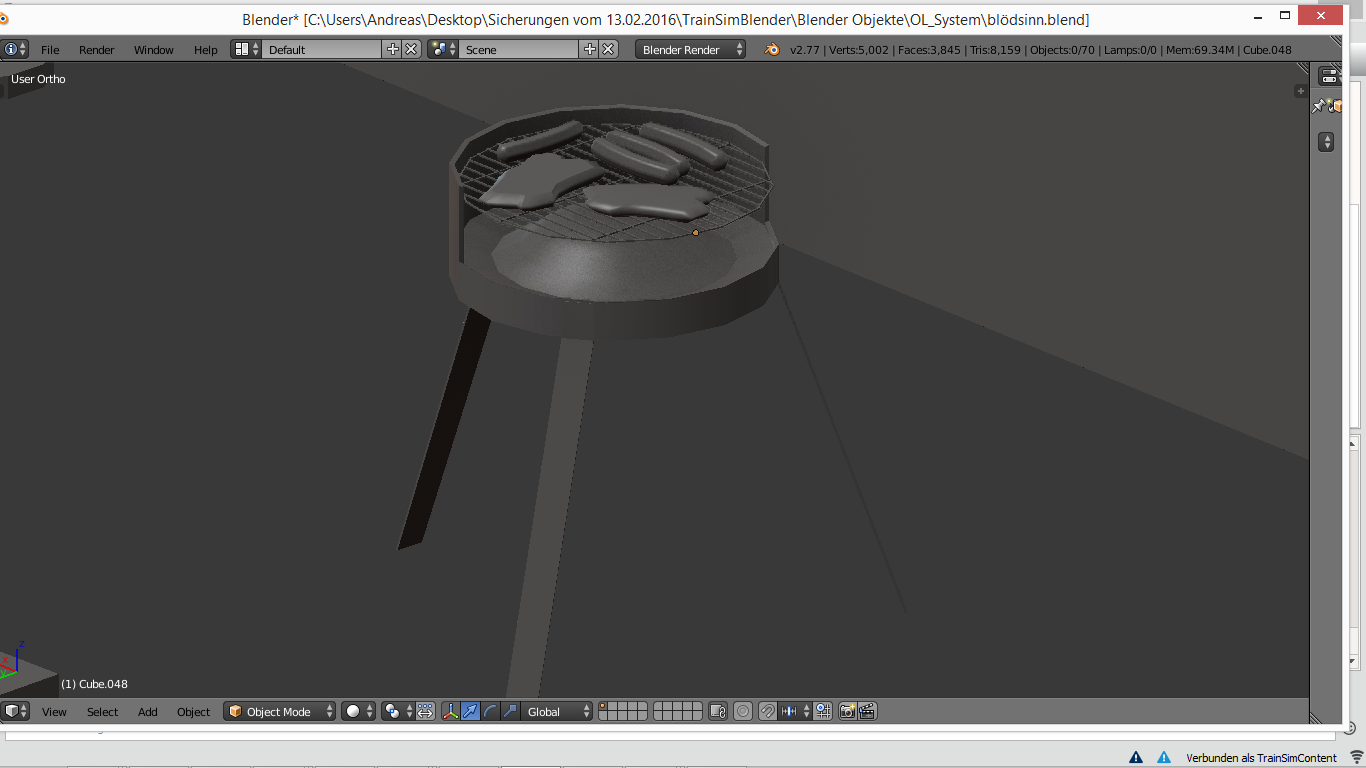Lock layers to scene toggle
Image resolution: width=1366 pixels, height=768 pixels.
tap(717, 711)
